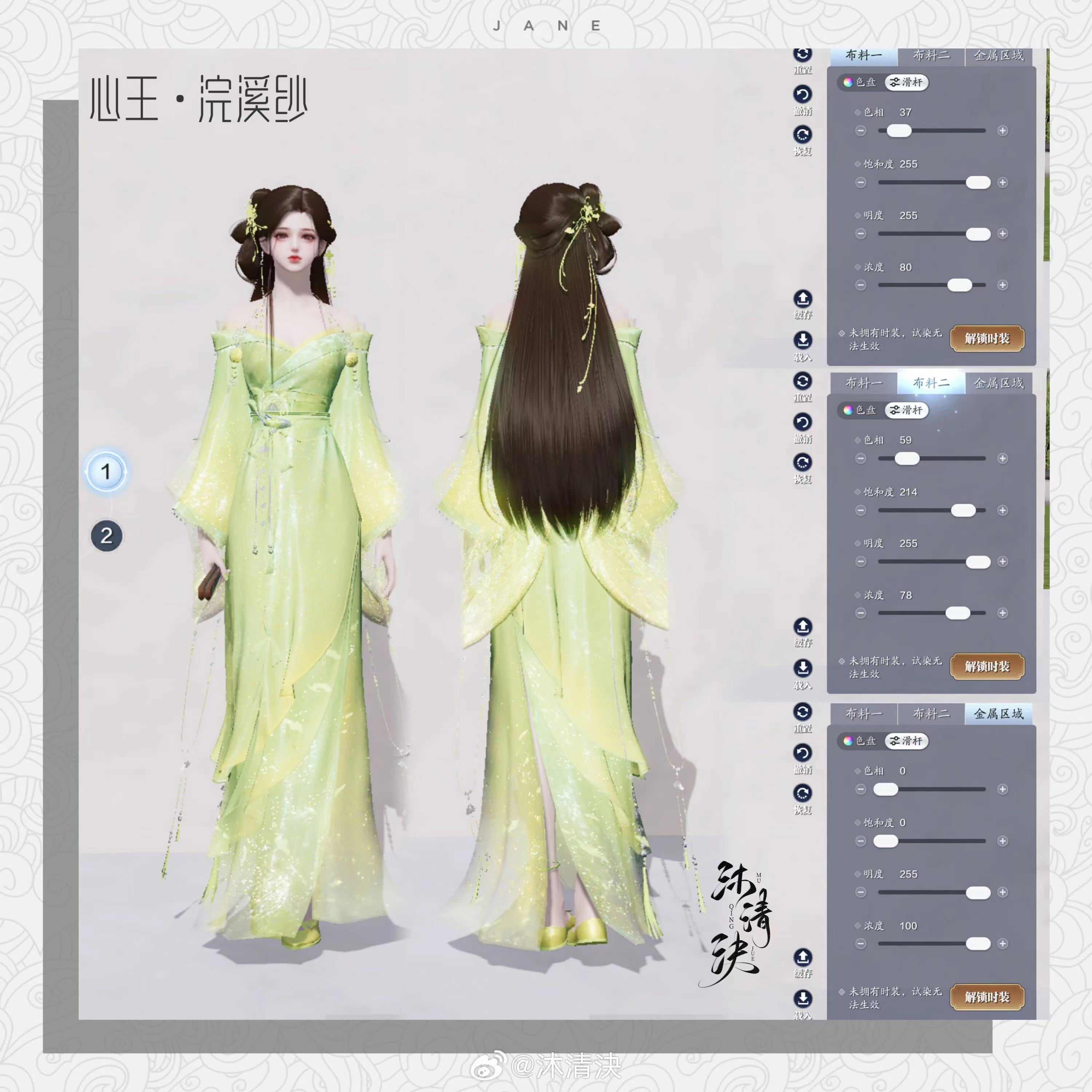Click the restore (恢复) icon in 布料二 panel

pyautogui.click(x=803, y=462)
